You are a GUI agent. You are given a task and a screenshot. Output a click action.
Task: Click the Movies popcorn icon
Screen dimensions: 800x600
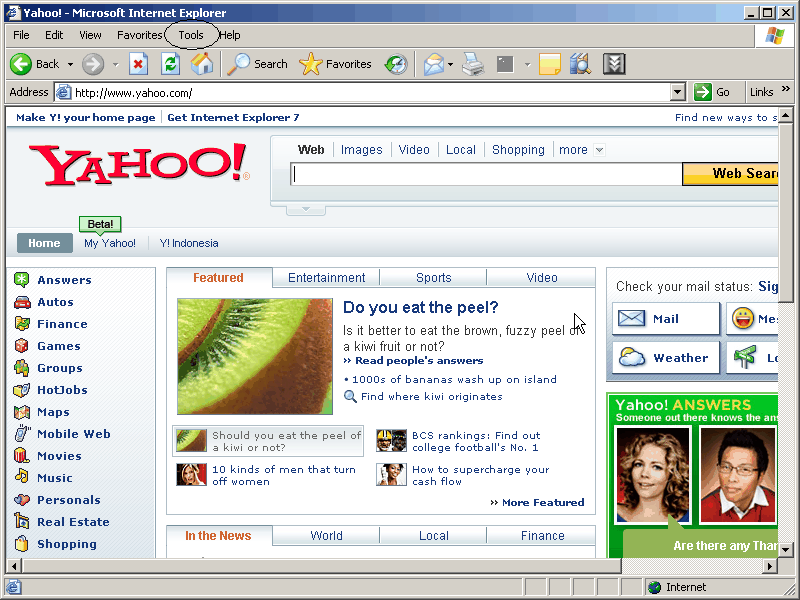[21, 455]
